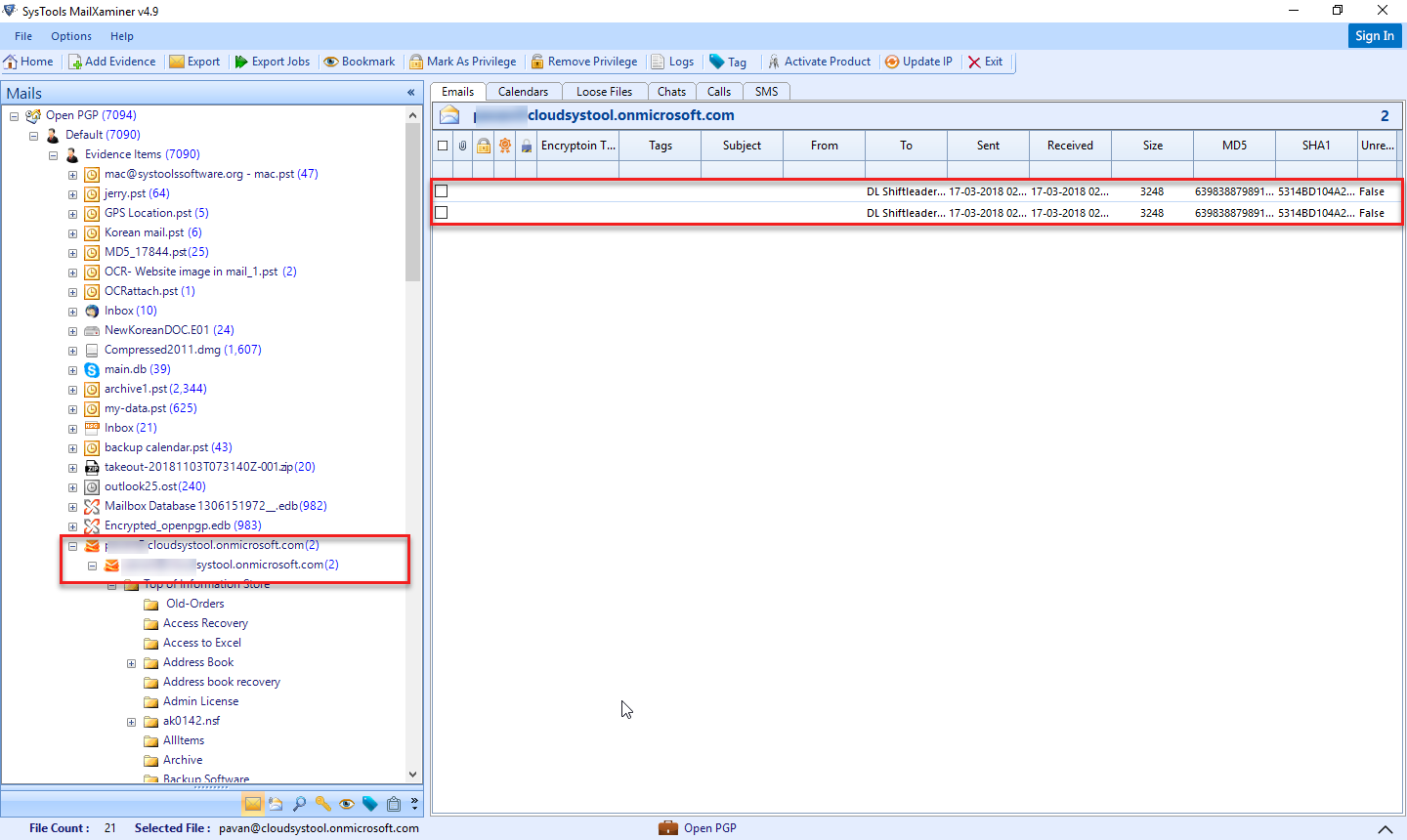Click the eye preview icon at panel bottom
The height and width of the screenshot is (840, 1407).
[x=347, y=803]
